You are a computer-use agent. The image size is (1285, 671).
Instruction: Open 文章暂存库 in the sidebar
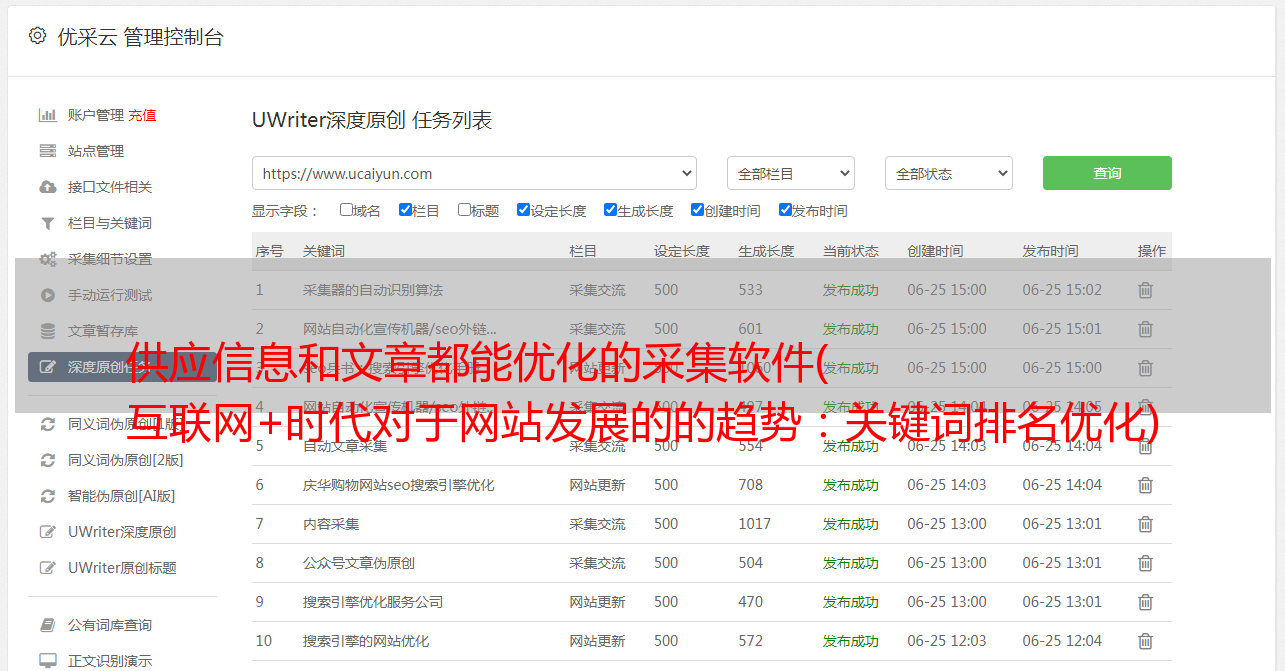coord(103,331)
